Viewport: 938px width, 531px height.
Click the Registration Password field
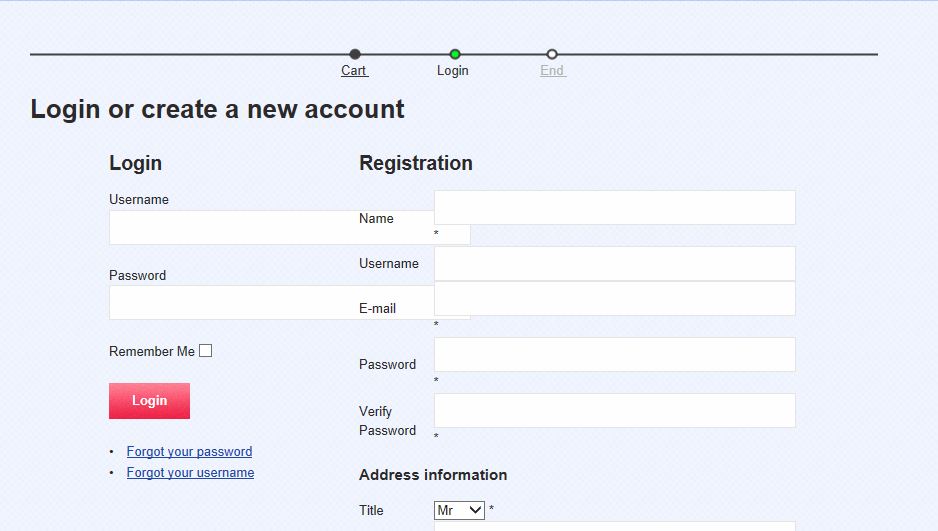point(614,354)
